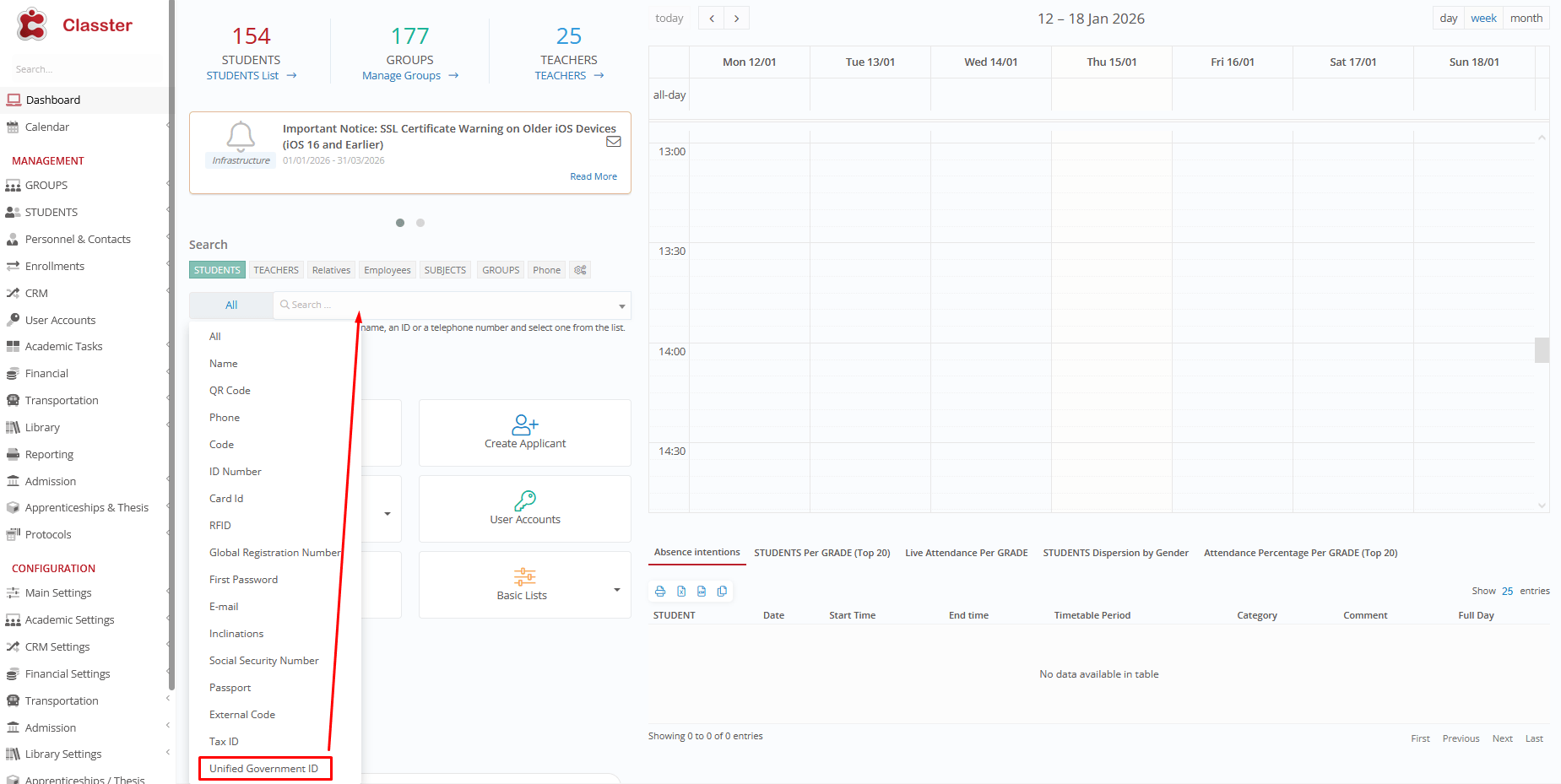The width and height of the screenshot is (1561, 784).
Task: Click the Create Applicant icon
Action: tap(524, 424)
